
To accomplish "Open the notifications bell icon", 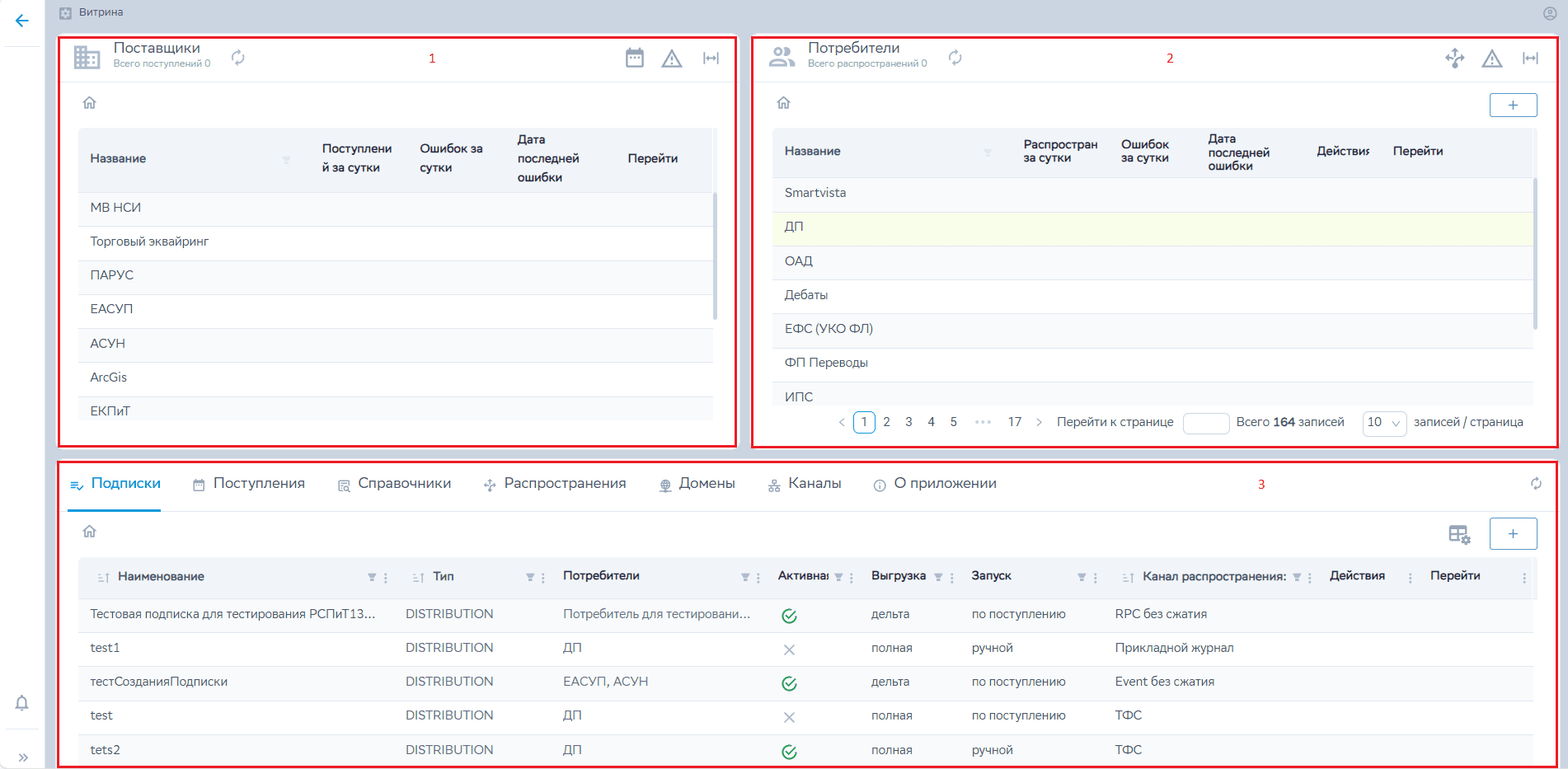I will [x=22, y=703].
